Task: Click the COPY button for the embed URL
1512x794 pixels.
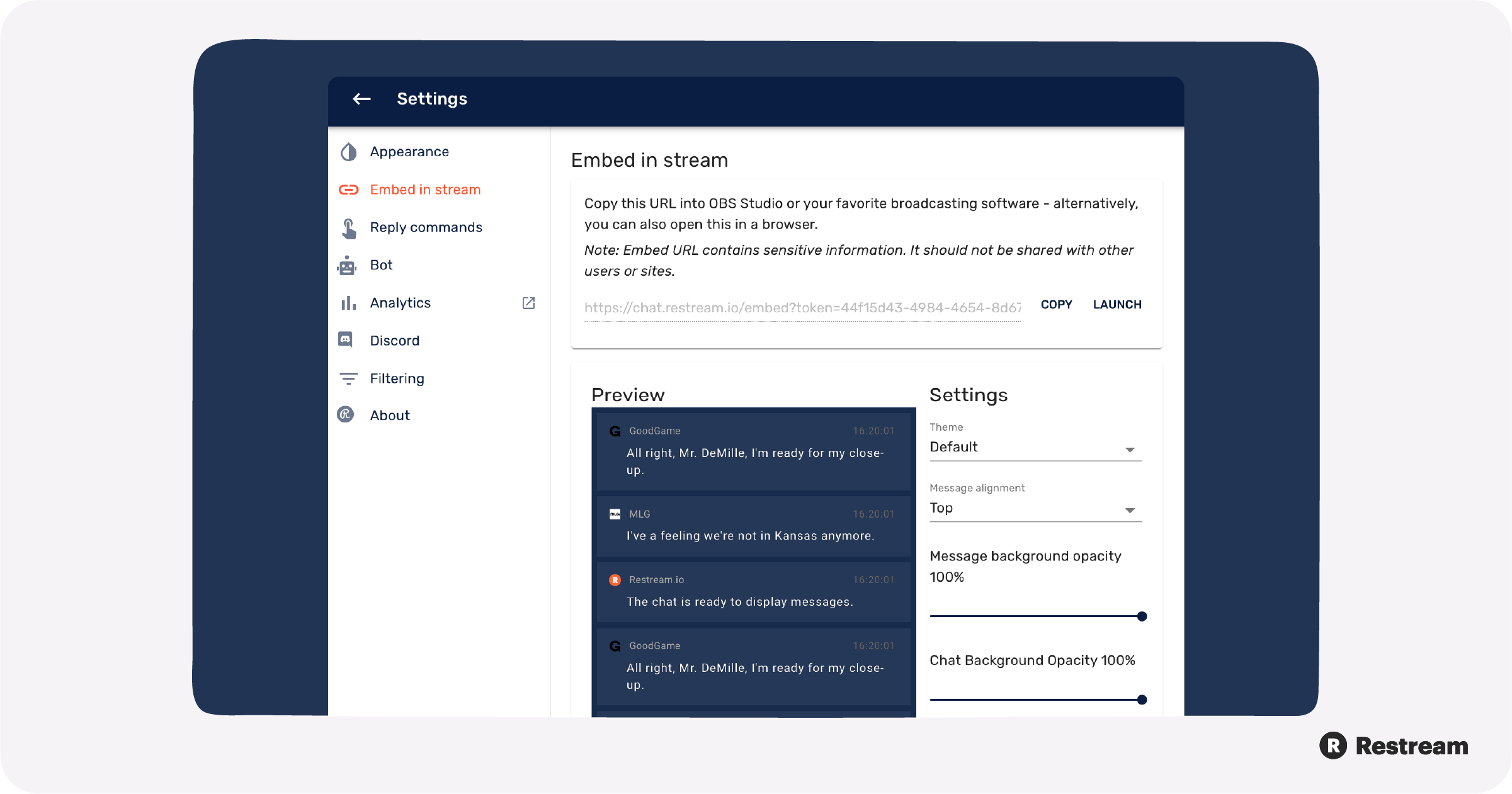Action: (1056, 304)
